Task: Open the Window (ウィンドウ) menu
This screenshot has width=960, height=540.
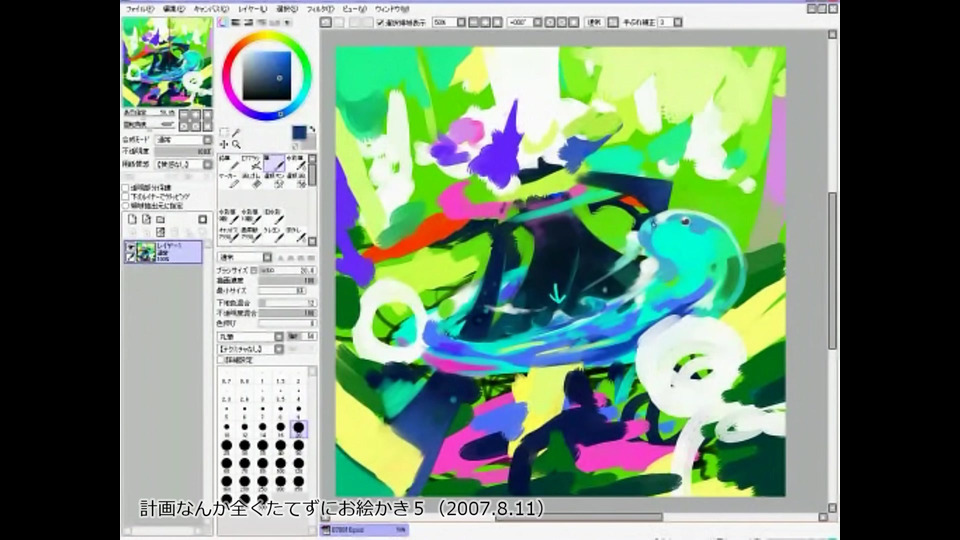Action: (x=392, y=9)
